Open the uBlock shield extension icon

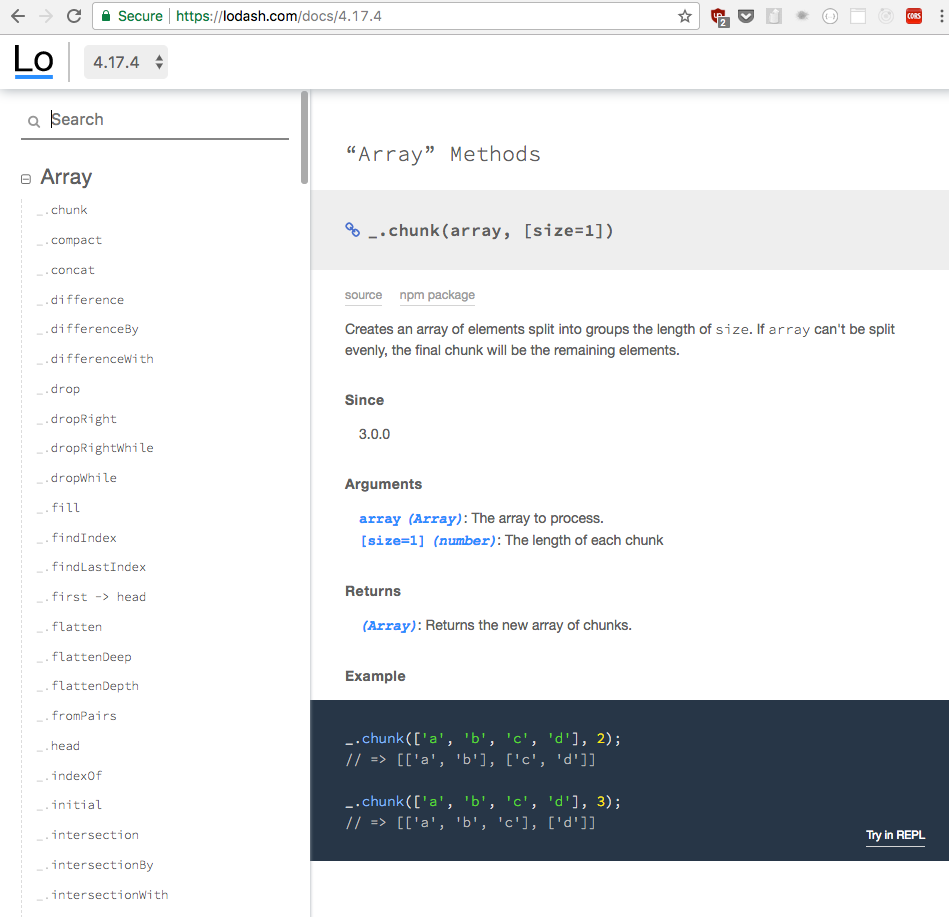[719, 17]
